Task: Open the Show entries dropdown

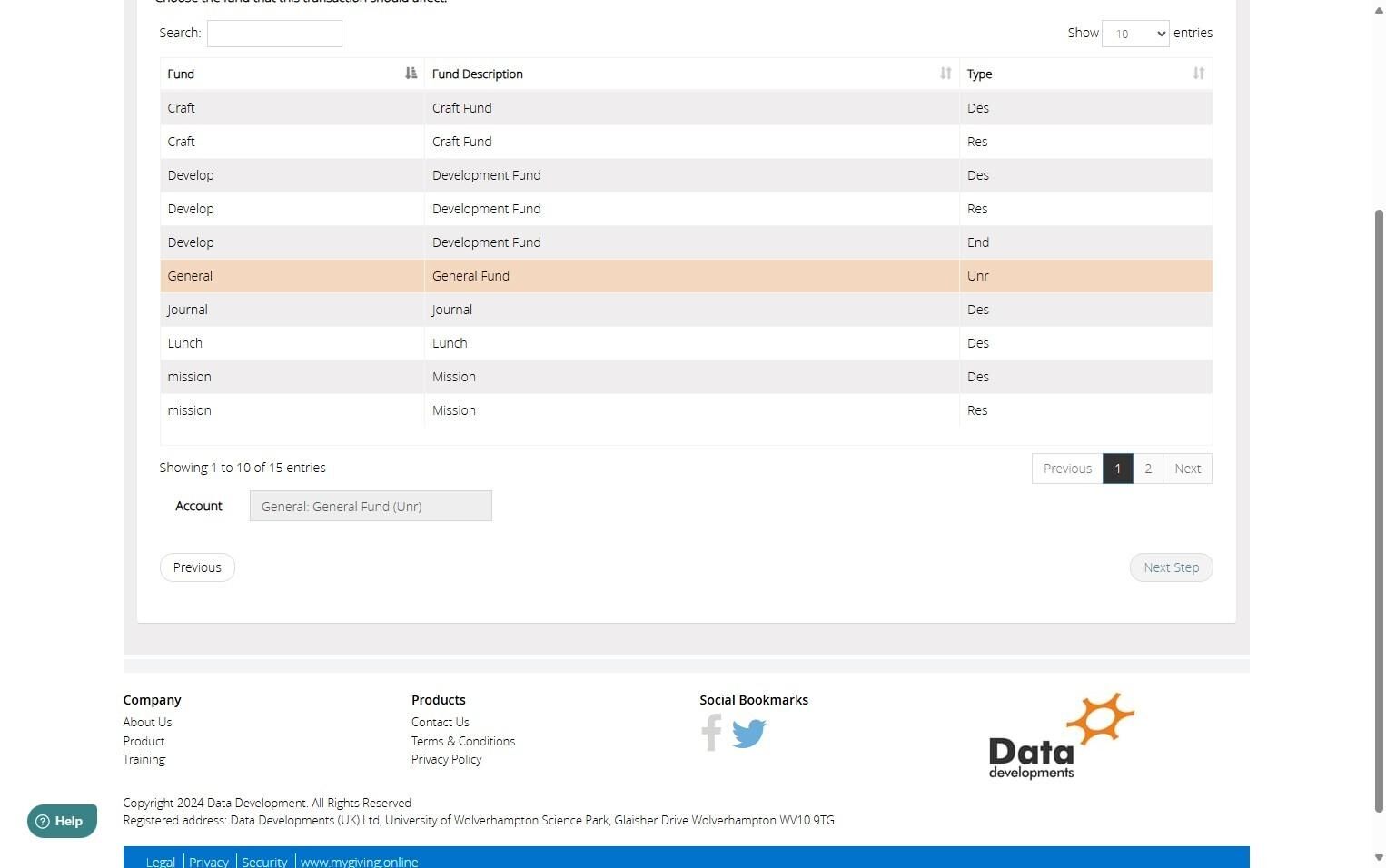Action: 1135,34
